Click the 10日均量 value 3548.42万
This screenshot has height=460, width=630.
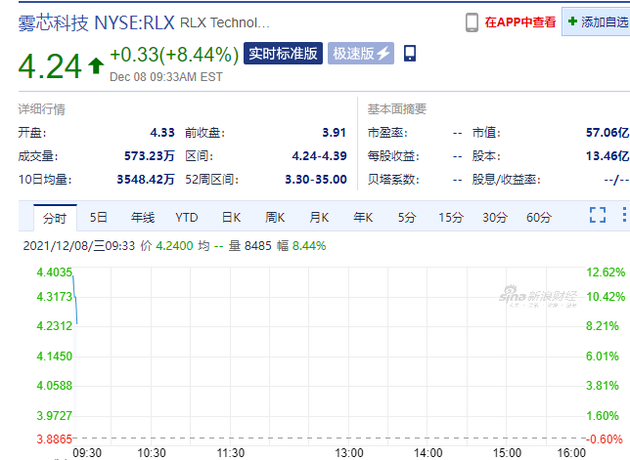coord(146,179)
